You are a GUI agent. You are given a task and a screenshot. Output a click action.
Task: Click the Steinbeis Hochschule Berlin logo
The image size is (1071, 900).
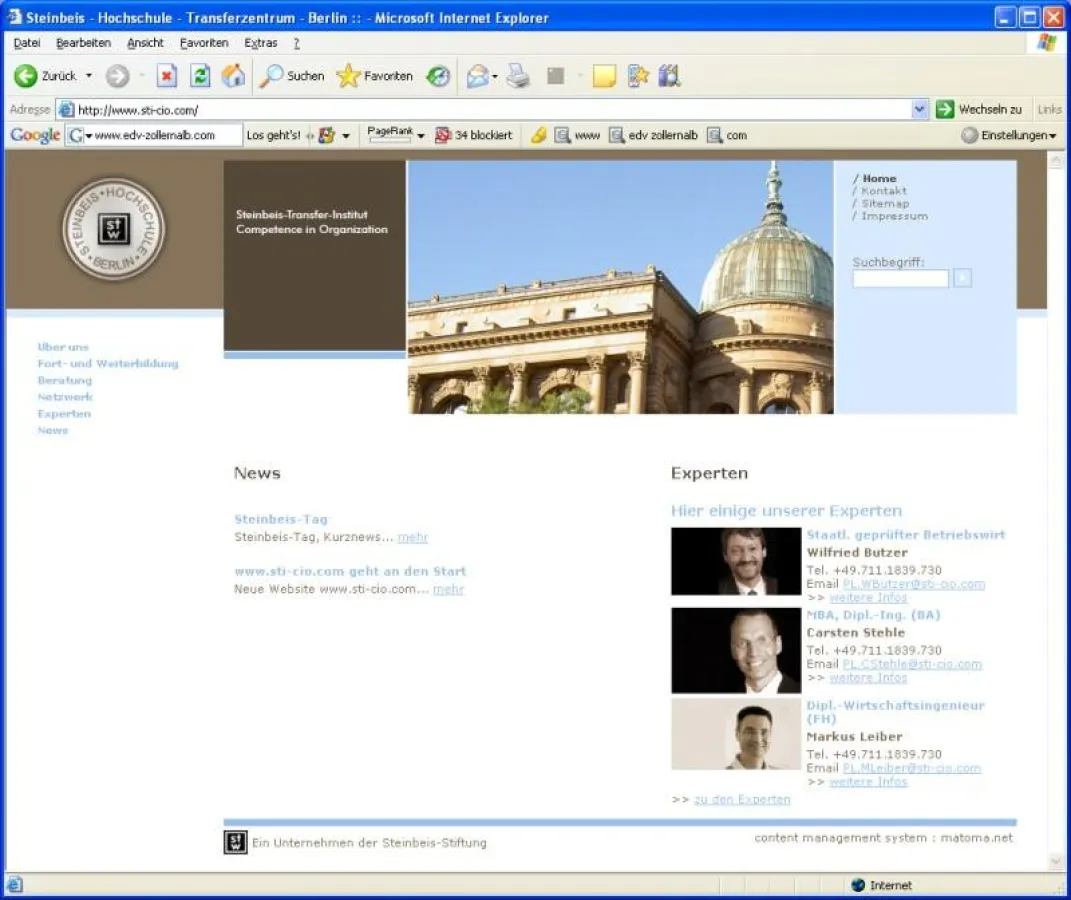point(112,228)
